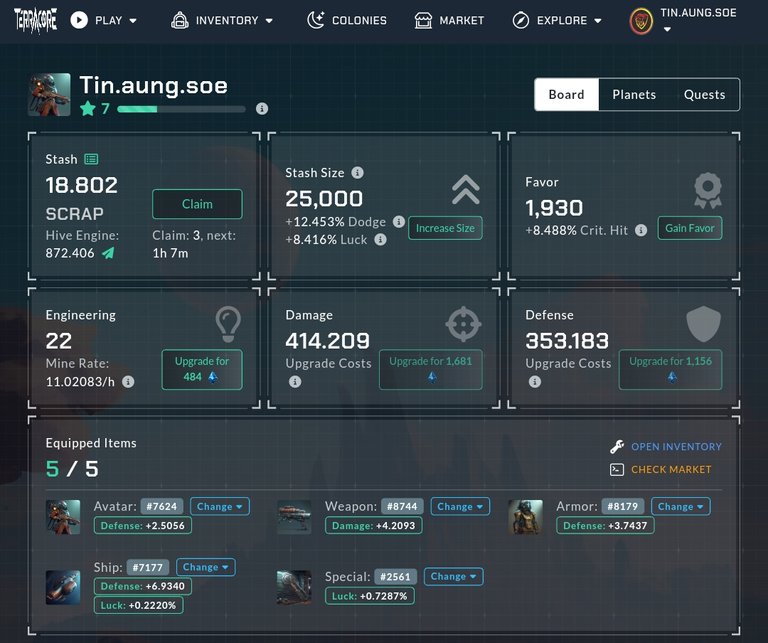Upgrade Defense for 1,156

click(x=671, y=369)
